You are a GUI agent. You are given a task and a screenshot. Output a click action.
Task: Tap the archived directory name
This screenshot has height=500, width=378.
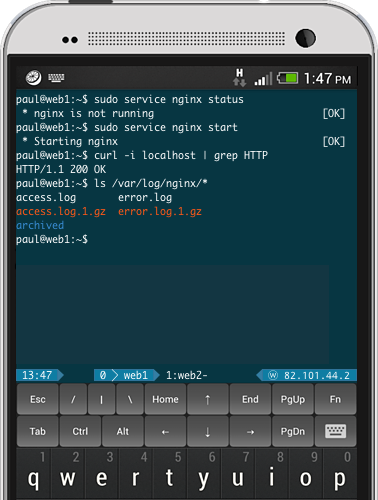(40, 225)
